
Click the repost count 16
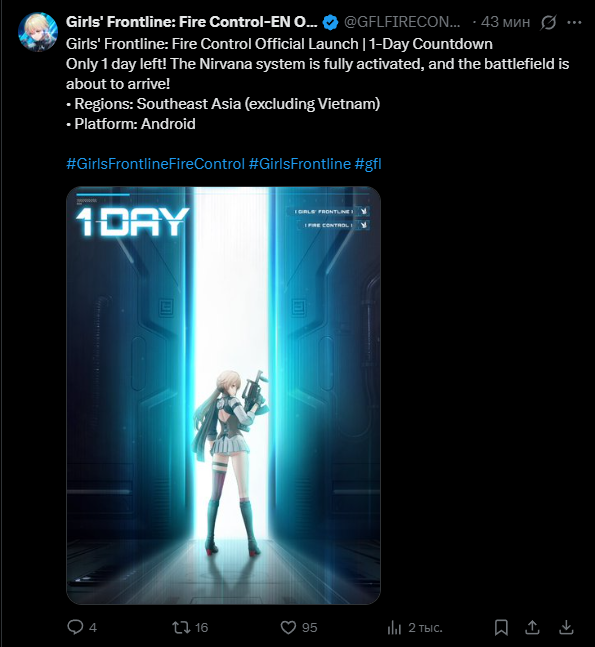201,628
